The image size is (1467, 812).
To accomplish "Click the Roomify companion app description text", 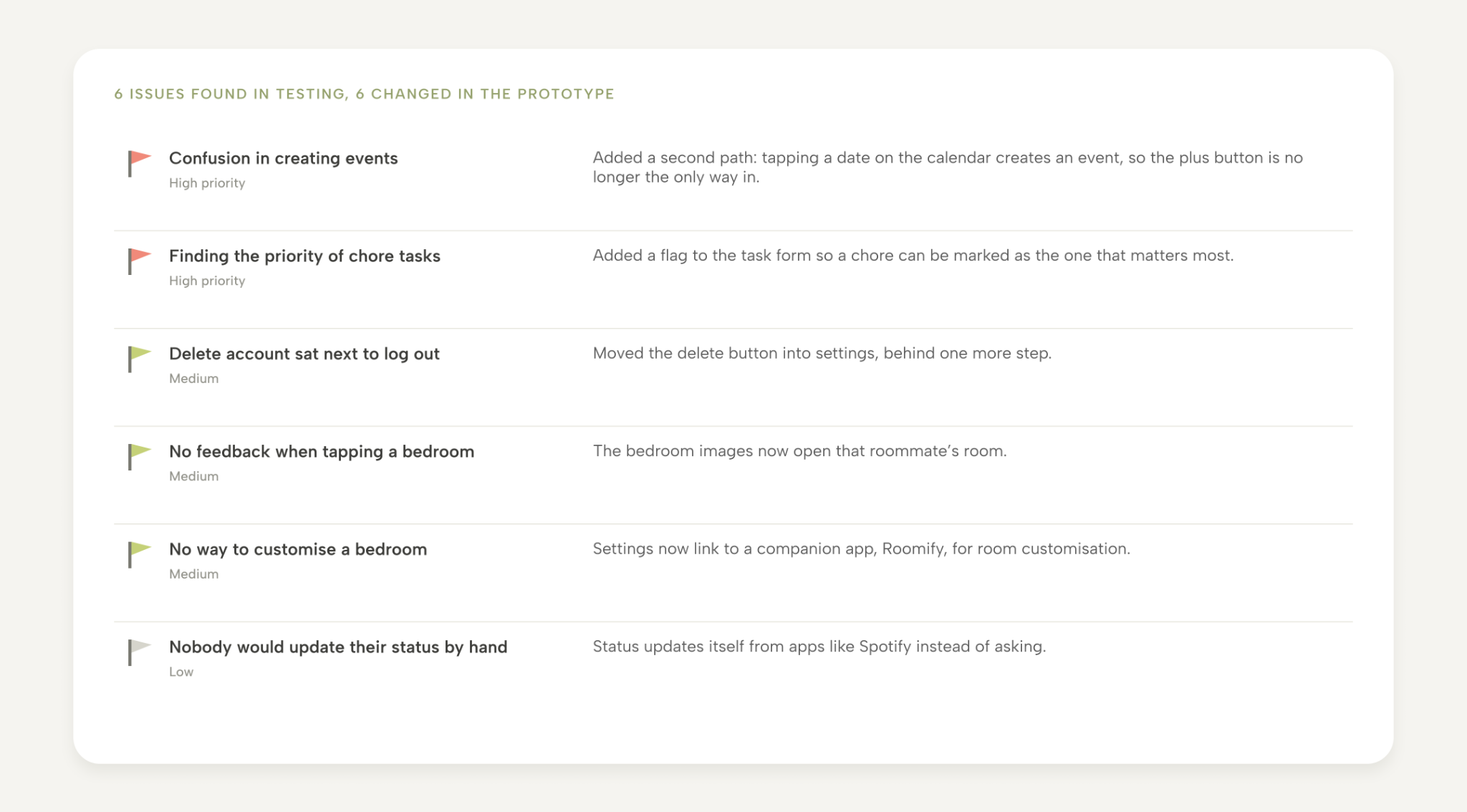I will point(861,549).
